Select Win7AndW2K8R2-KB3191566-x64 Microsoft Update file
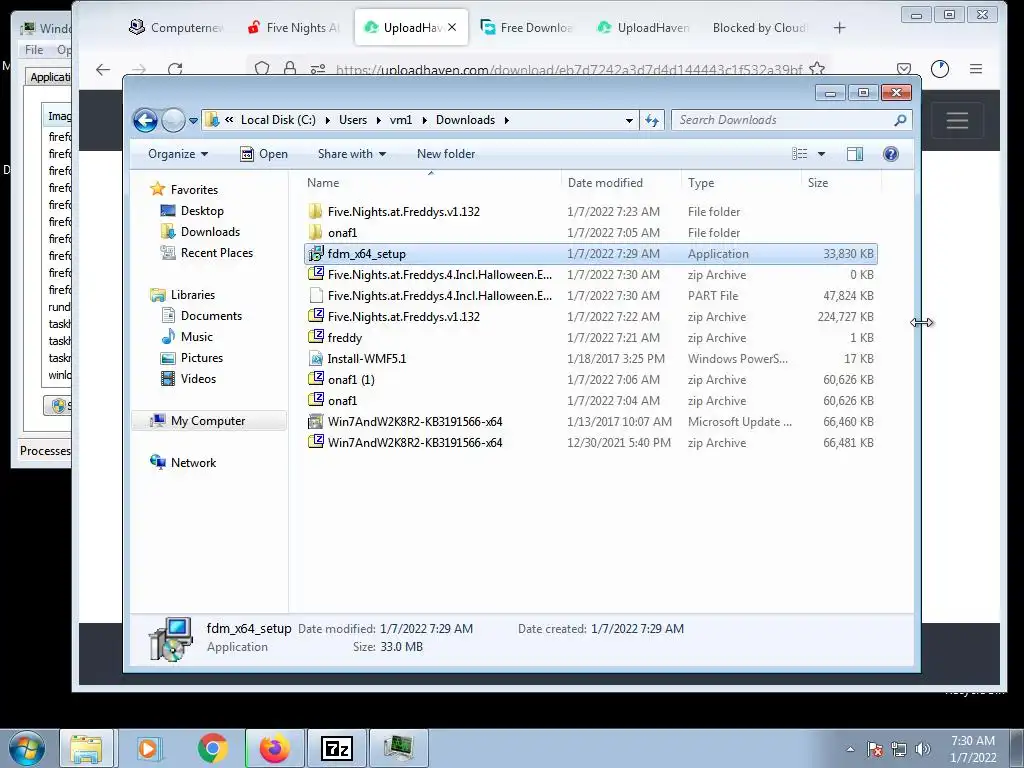Image resolution: width=1024 pixels, height=768 pixels. (590, 421)
